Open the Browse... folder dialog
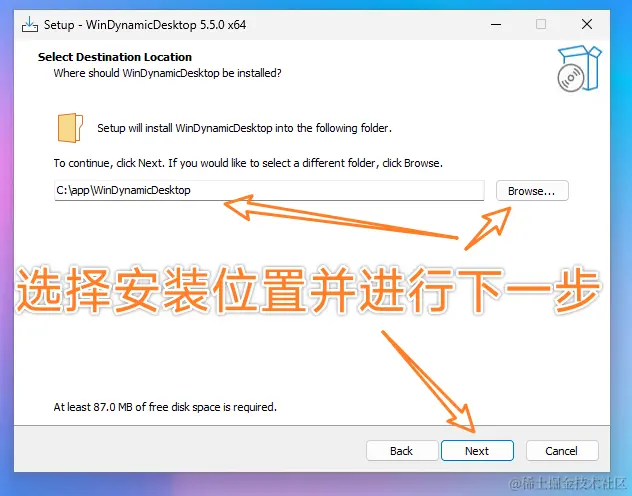This screenshot has width=632, height=496. pos(532,191)
